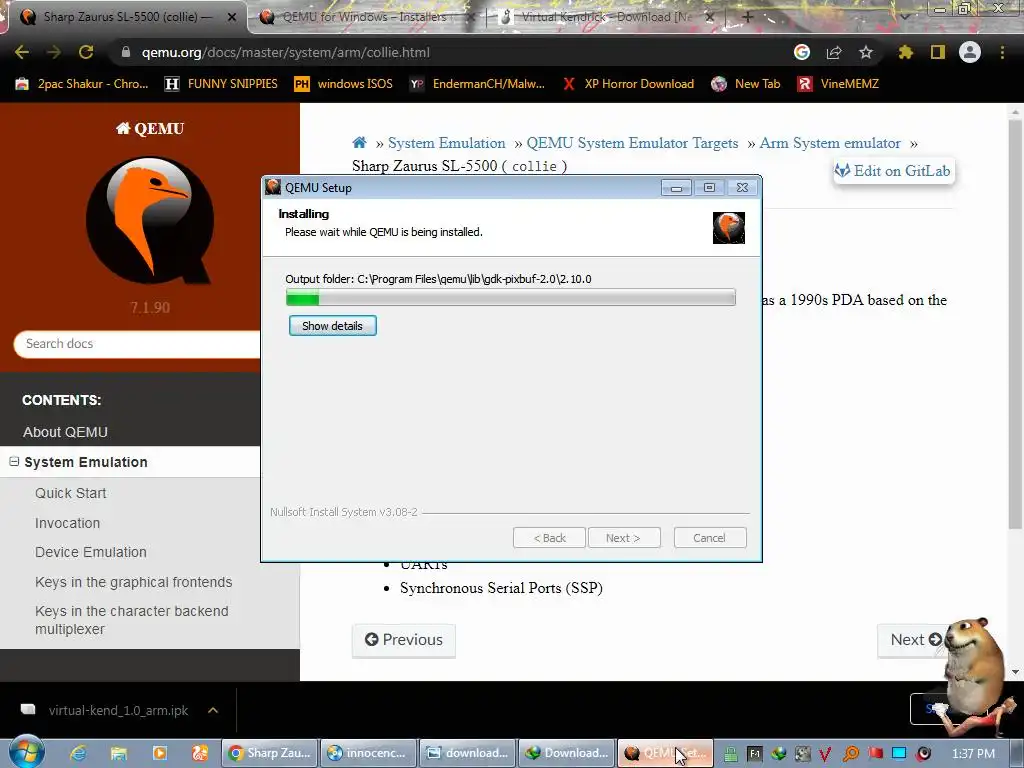The image size is (1024, 768).
Task: Click the site padlock icon
Action: 126,52
